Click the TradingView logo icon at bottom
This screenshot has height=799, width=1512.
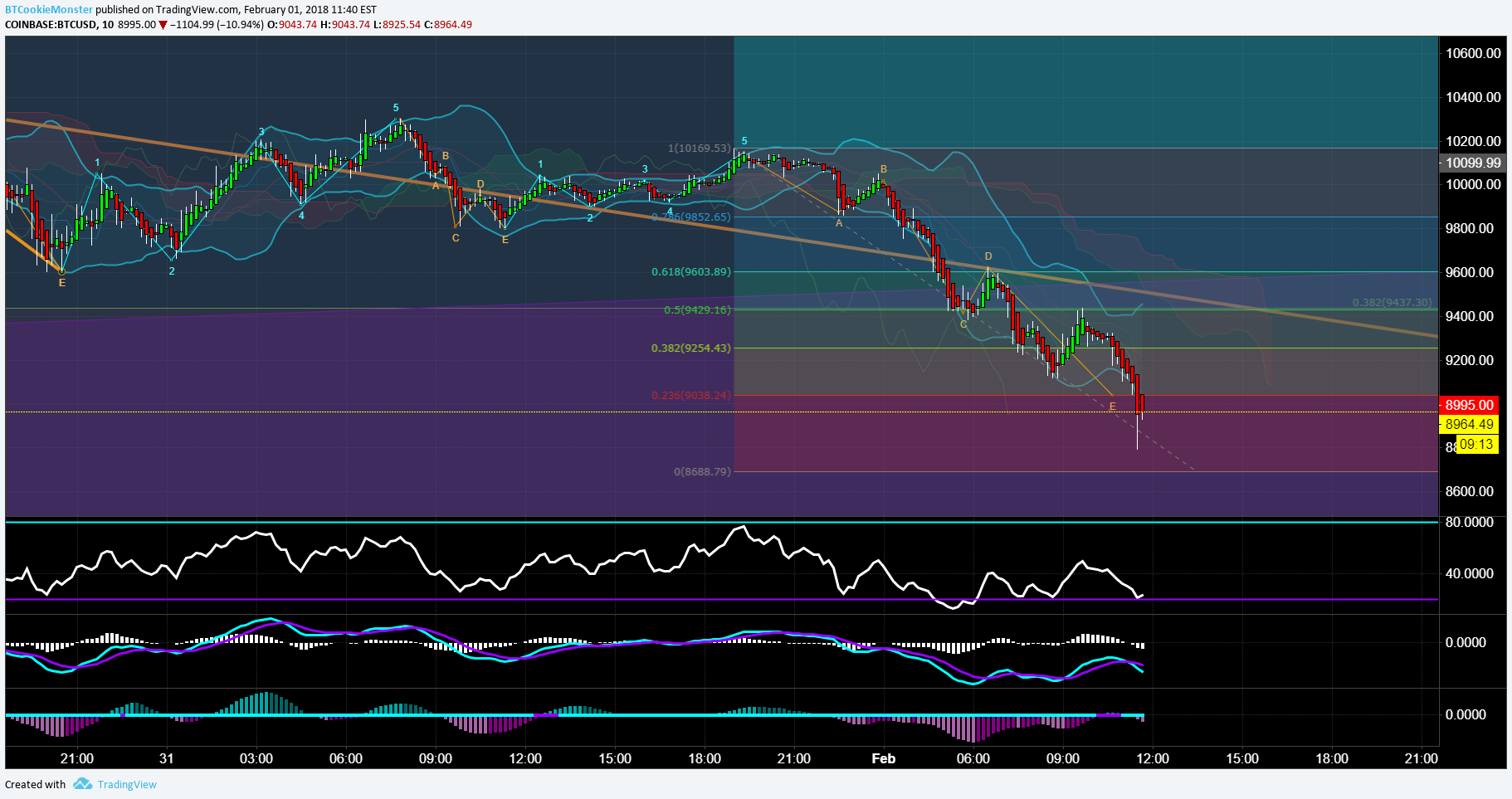82,784
